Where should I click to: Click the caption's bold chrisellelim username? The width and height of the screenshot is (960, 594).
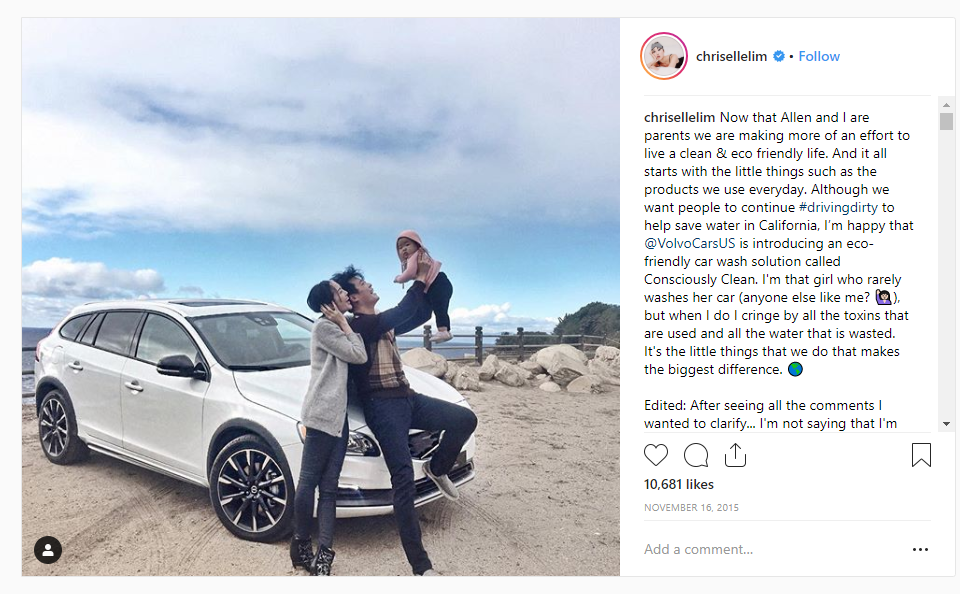680,117
